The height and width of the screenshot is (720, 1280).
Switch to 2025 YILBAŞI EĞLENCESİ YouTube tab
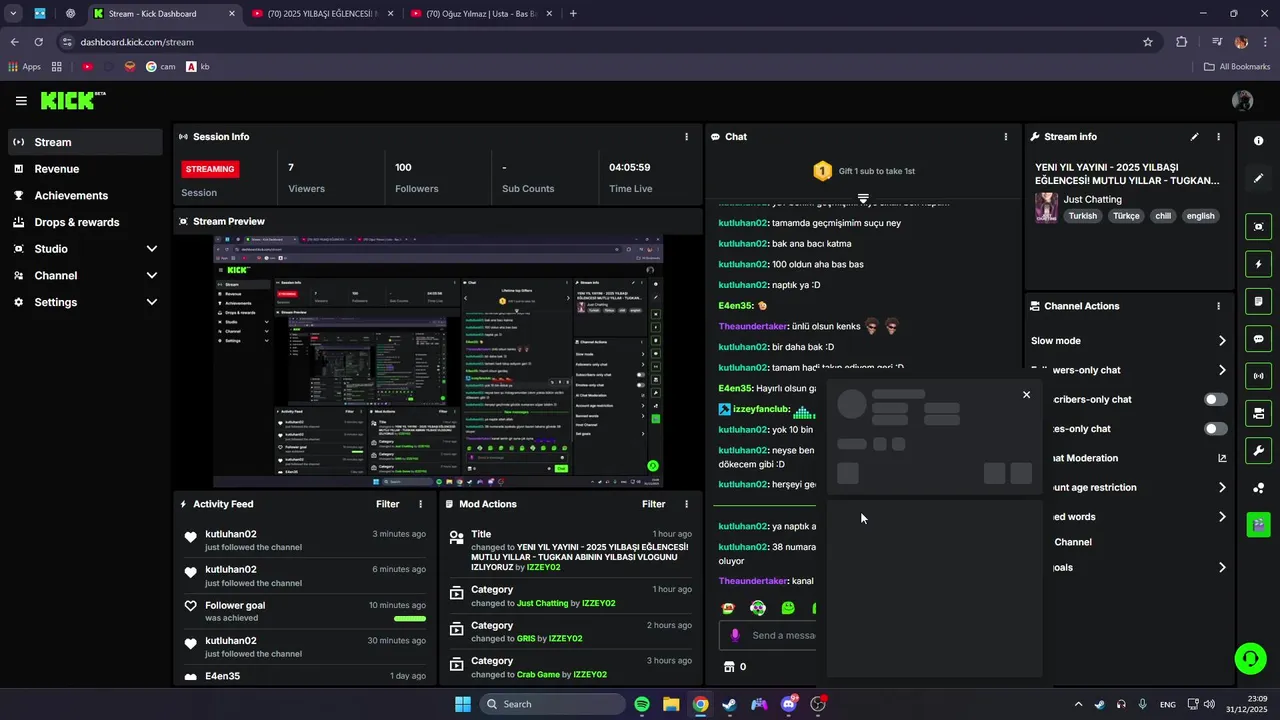pos(322,14)
